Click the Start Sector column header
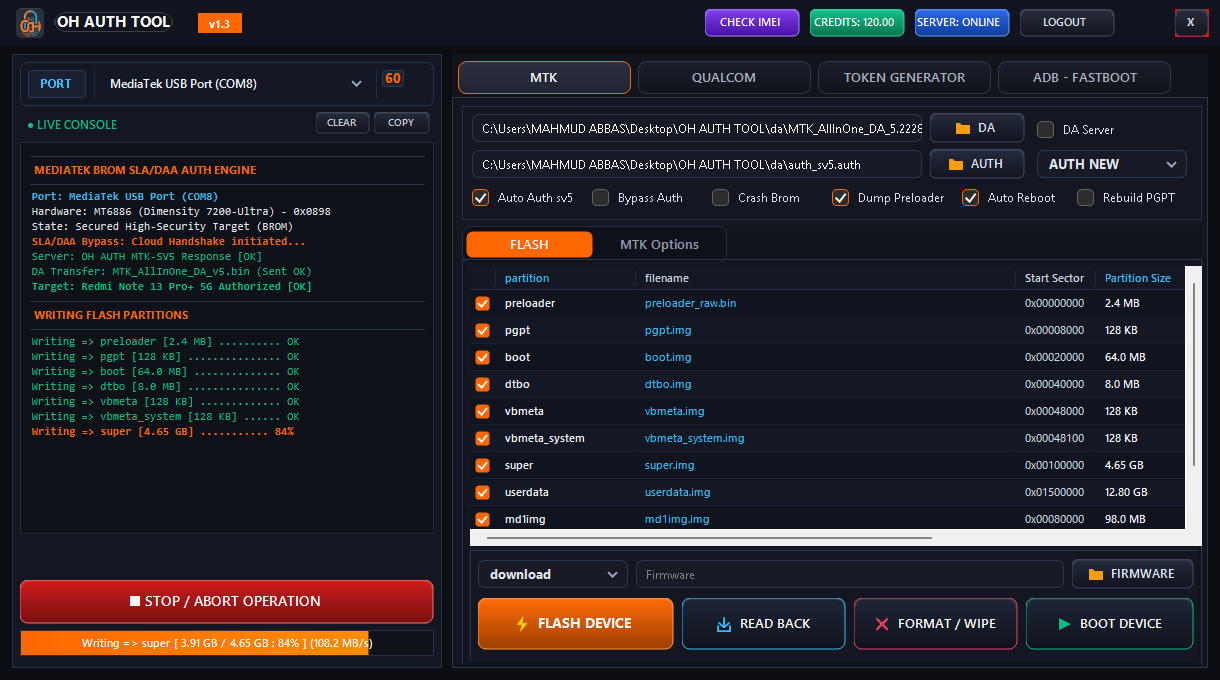1220x680 pixels. (1054, 278)
